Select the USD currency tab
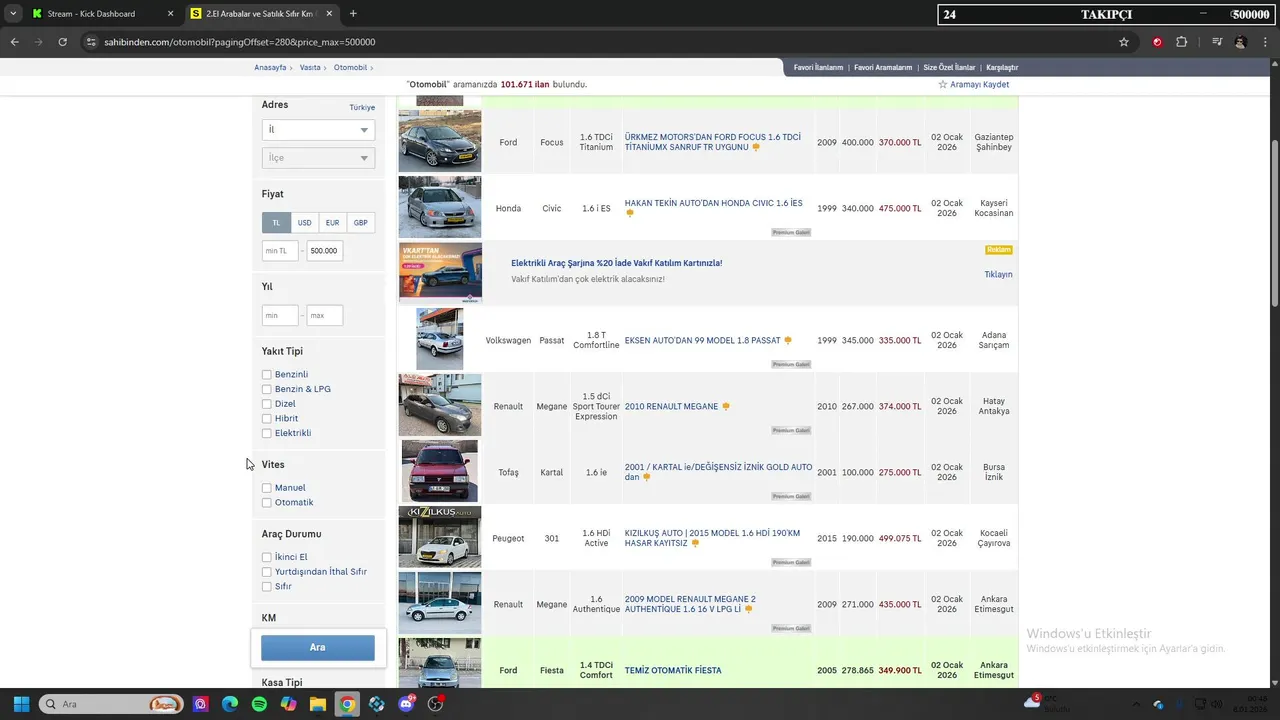The width and height of the screenshot is (1280, 720). click(x=304, y=223)
